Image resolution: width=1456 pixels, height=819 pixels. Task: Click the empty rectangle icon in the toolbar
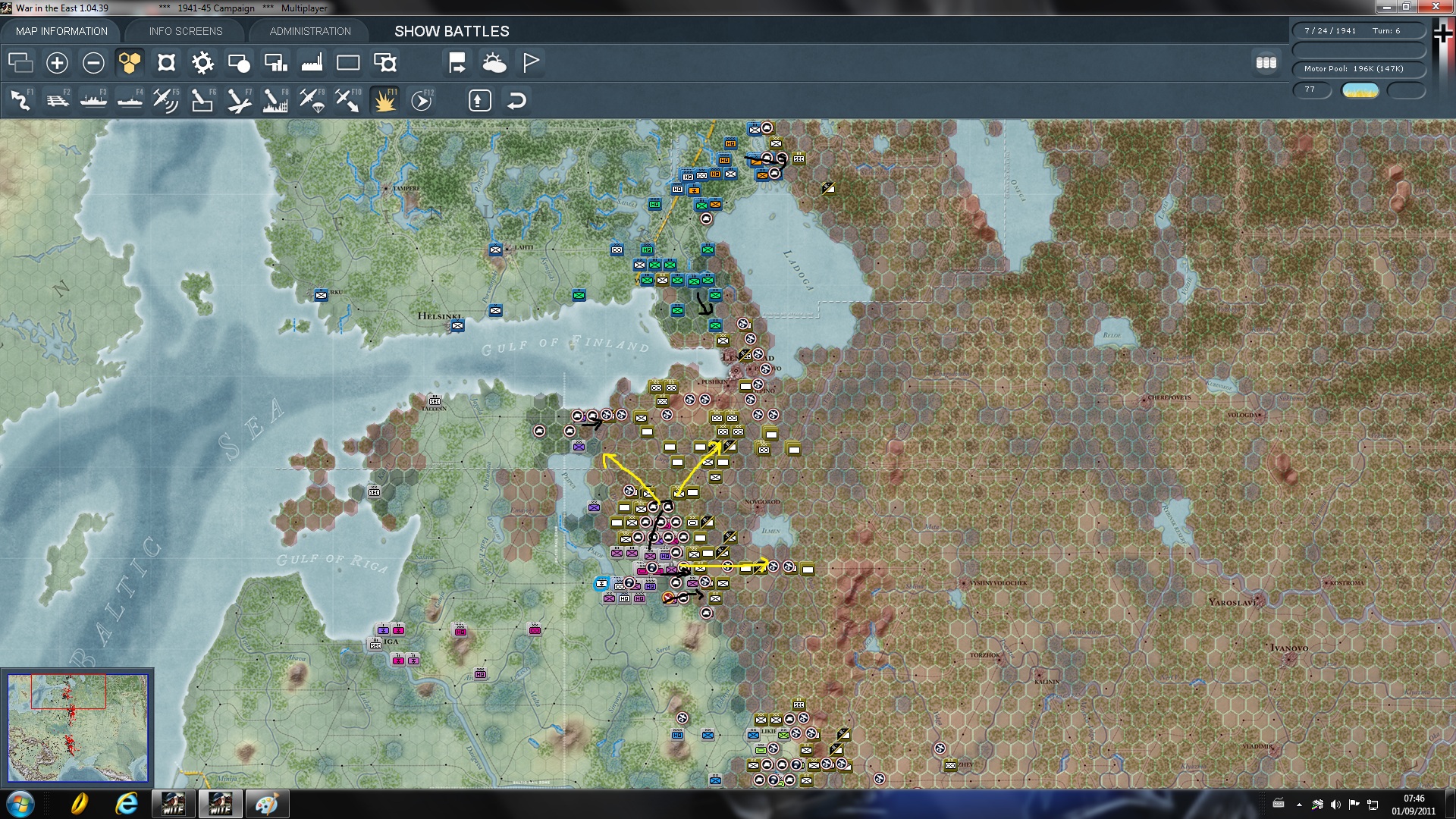point(348,63)
